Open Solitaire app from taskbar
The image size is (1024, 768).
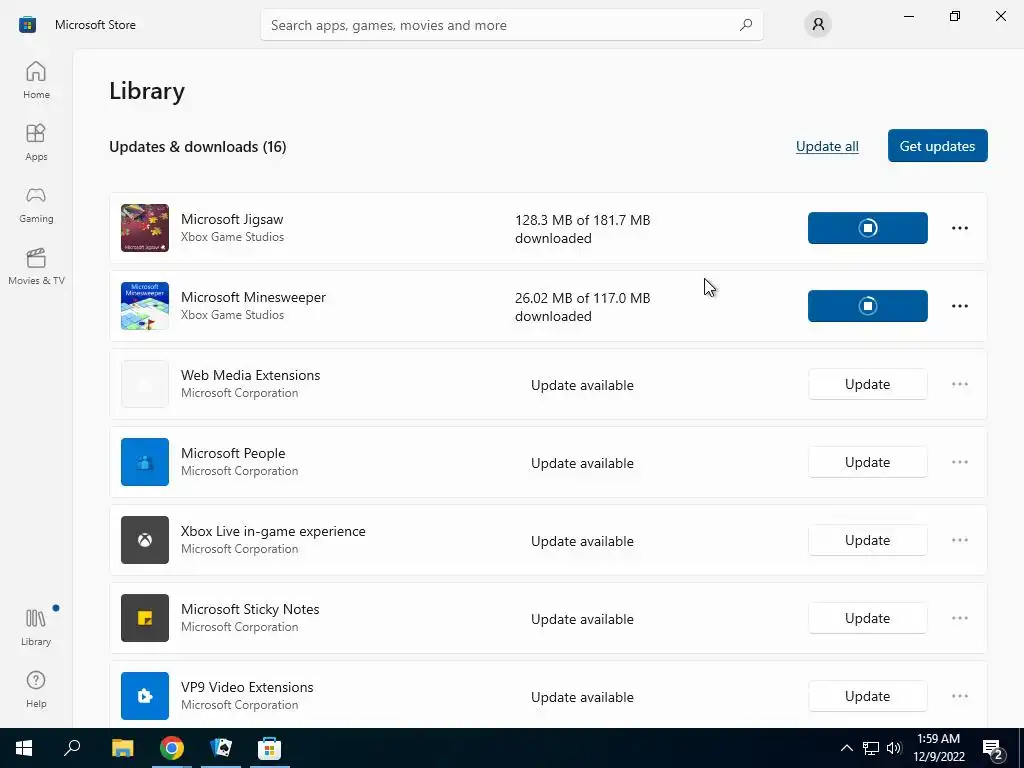221,748
